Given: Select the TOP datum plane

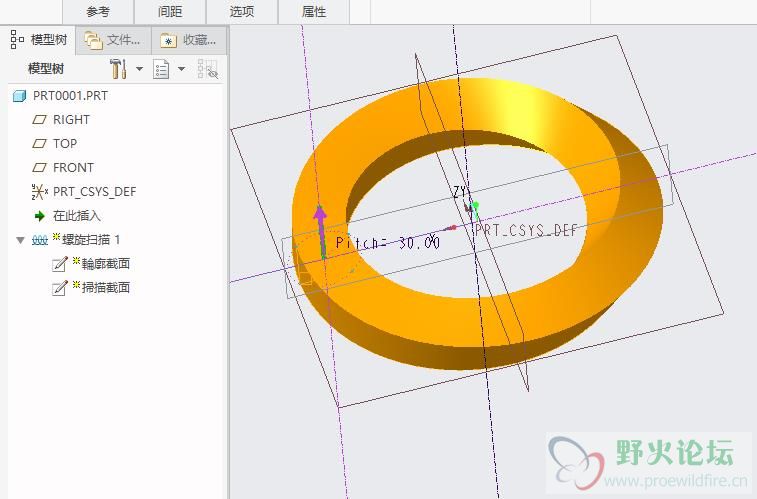Looking at the screenshot, I should (x=65, y=143).
